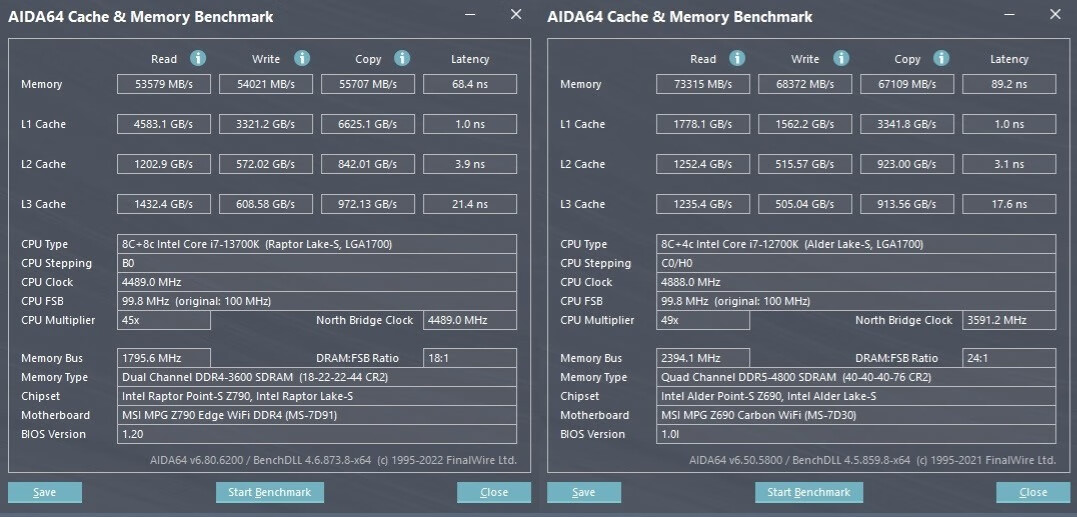Click the 68.4 ns memory latency field

pos(470,84)
